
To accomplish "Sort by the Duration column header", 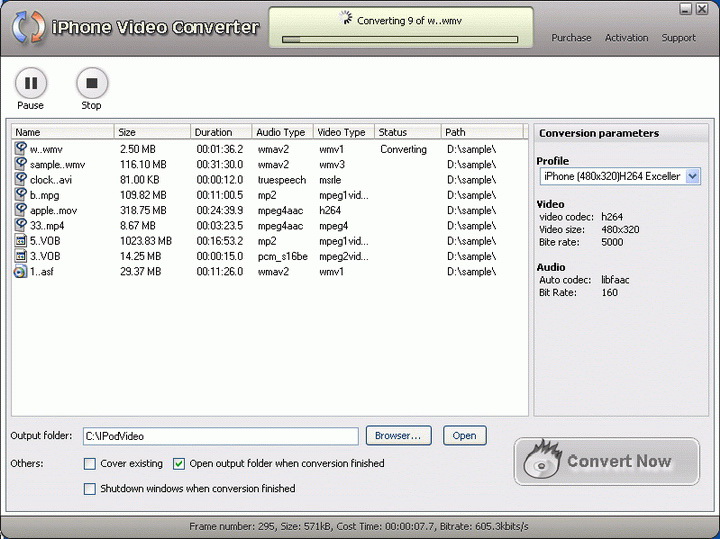I will (221, 132).
